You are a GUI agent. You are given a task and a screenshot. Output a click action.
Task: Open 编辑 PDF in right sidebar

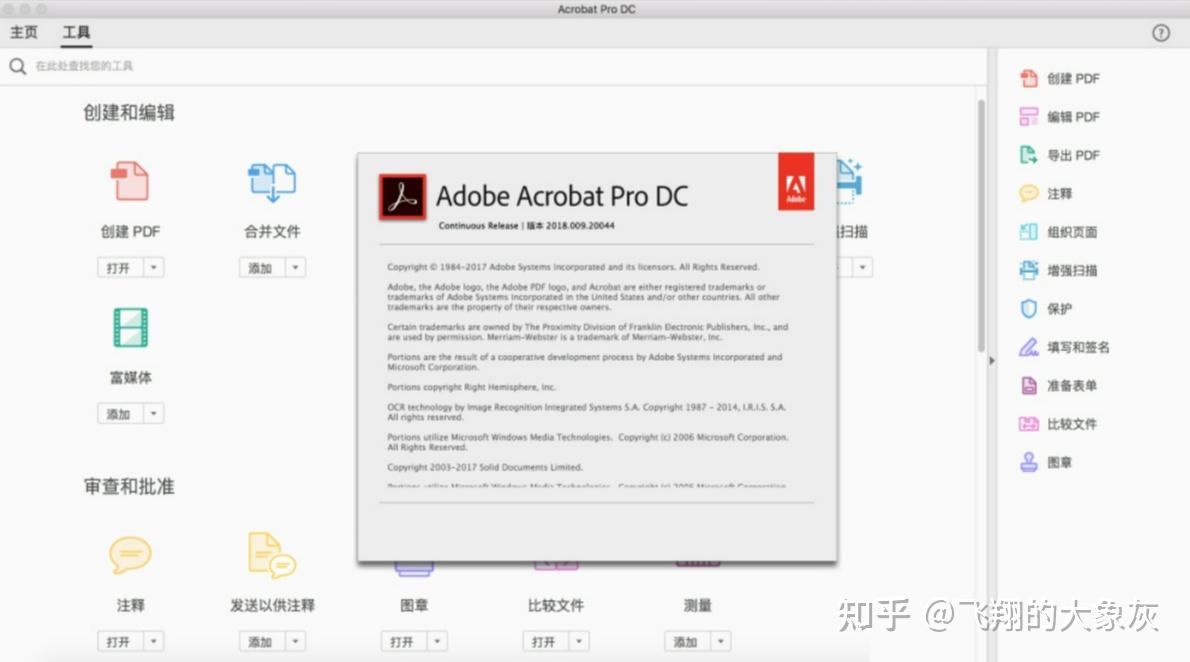point(1059,117)
